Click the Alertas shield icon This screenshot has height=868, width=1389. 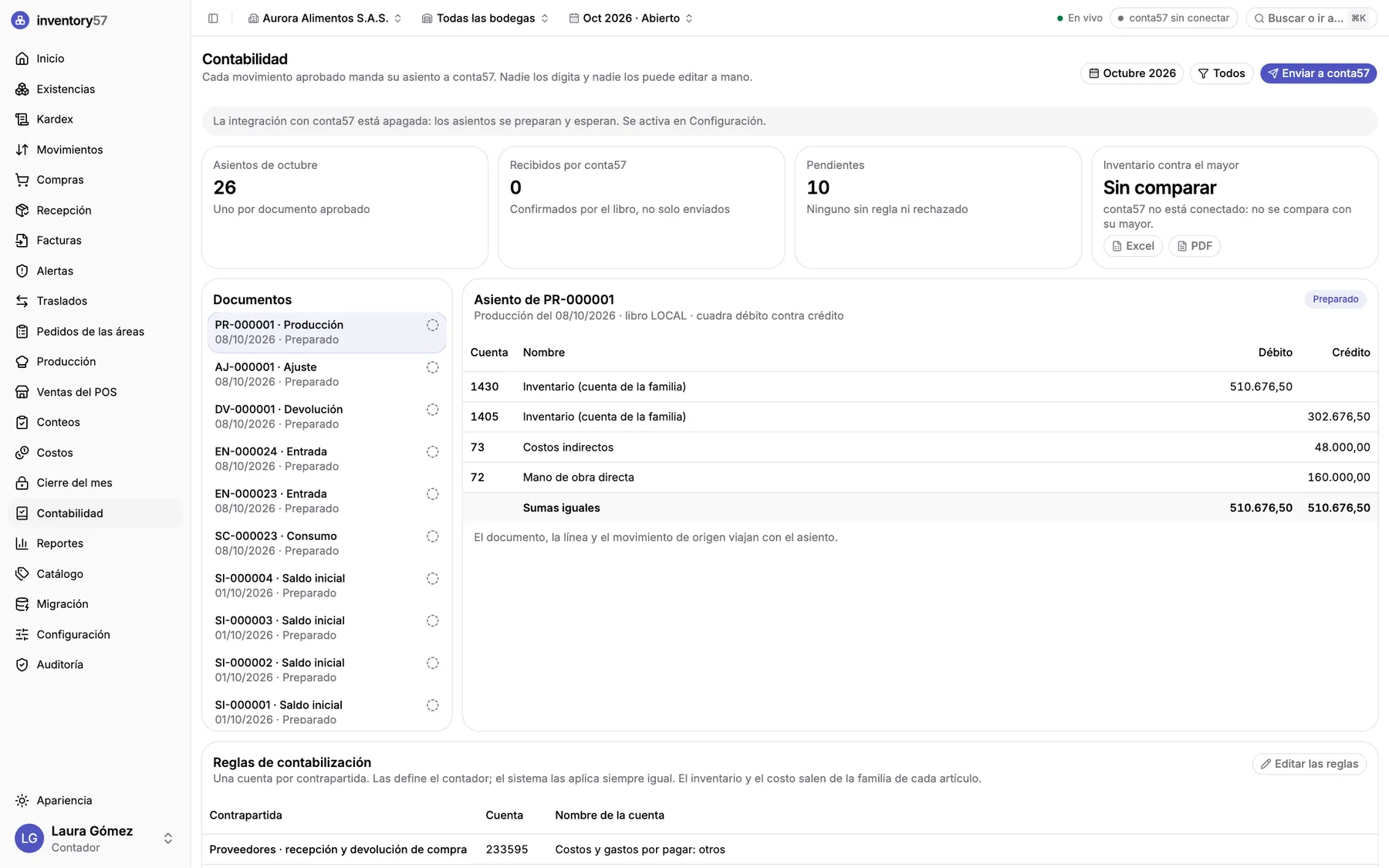click(22, 271)
